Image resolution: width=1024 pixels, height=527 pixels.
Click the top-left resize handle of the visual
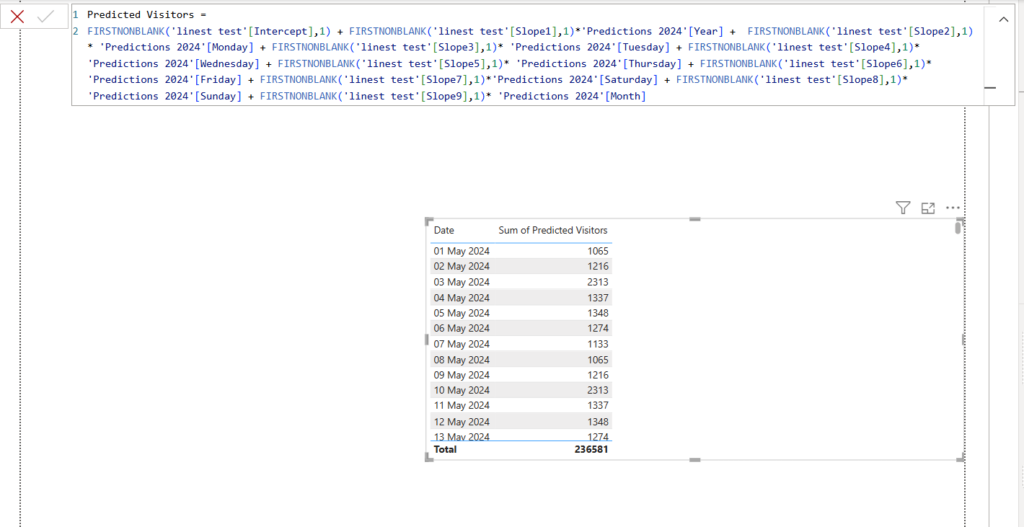(x=429, y=221)
